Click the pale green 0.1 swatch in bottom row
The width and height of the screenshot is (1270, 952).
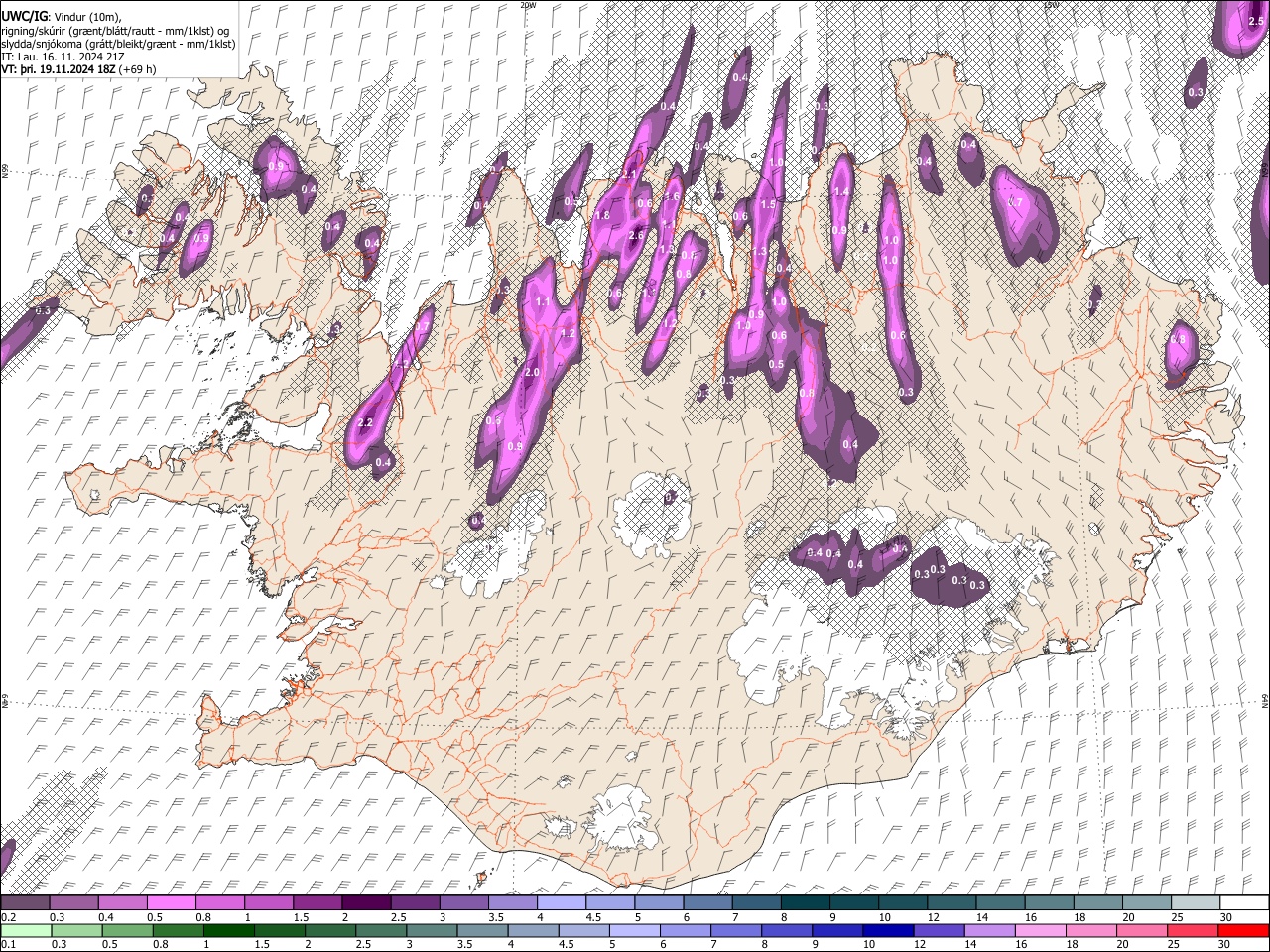pyautogui.click(x=26, y=930)
